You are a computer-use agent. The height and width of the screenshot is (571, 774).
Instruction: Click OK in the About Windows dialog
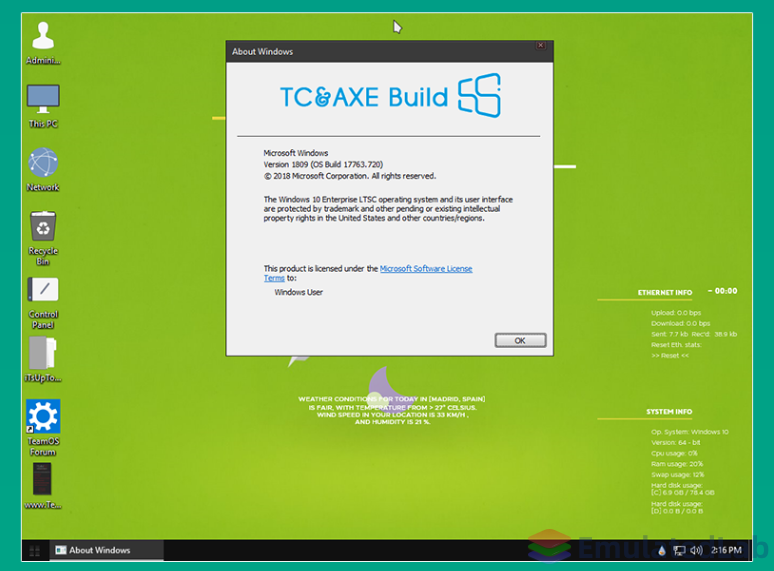click(520, 341)
